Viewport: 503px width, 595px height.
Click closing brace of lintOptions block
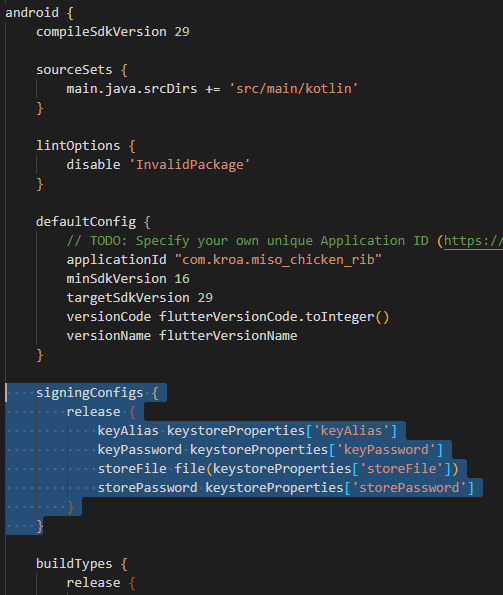39,184
